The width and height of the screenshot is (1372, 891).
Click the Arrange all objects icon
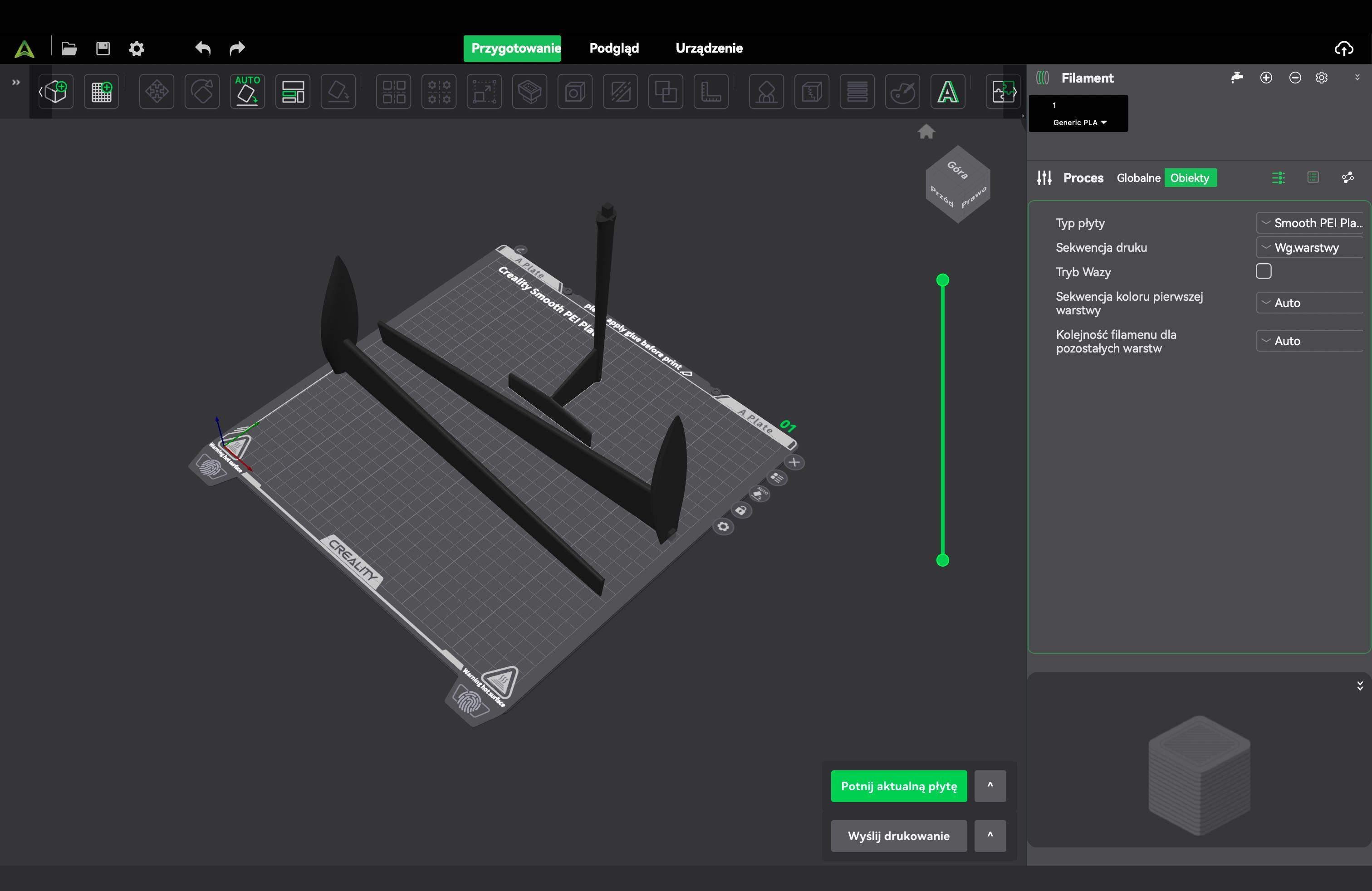tap(293, 92)
